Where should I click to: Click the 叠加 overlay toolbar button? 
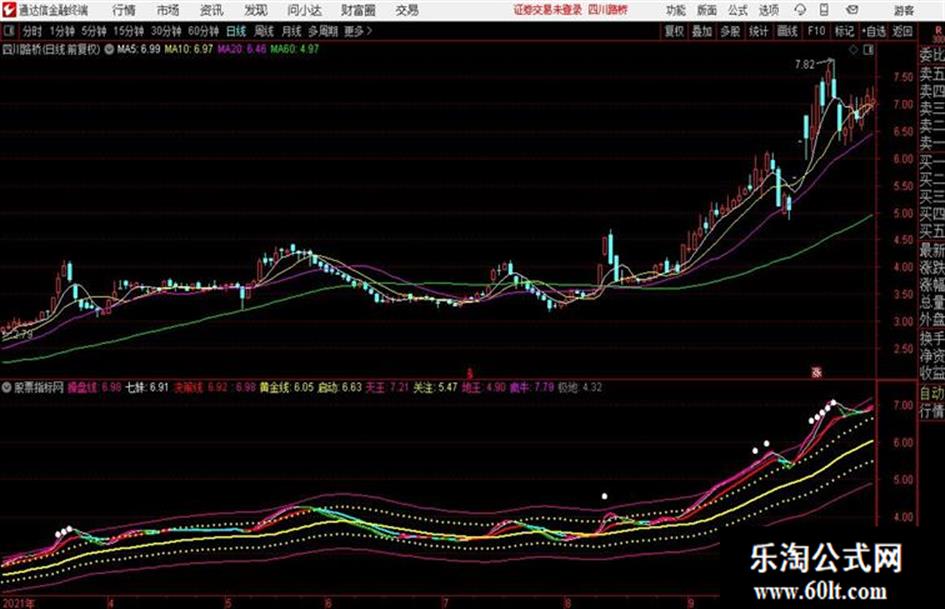(702, 31)
